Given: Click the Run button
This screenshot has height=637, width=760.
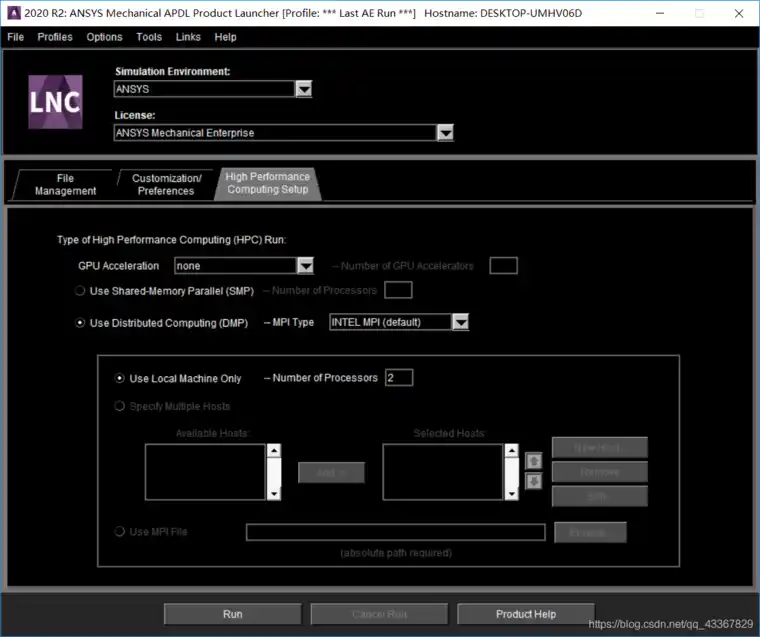Looking at the screenshot, I should pos(233,614).
